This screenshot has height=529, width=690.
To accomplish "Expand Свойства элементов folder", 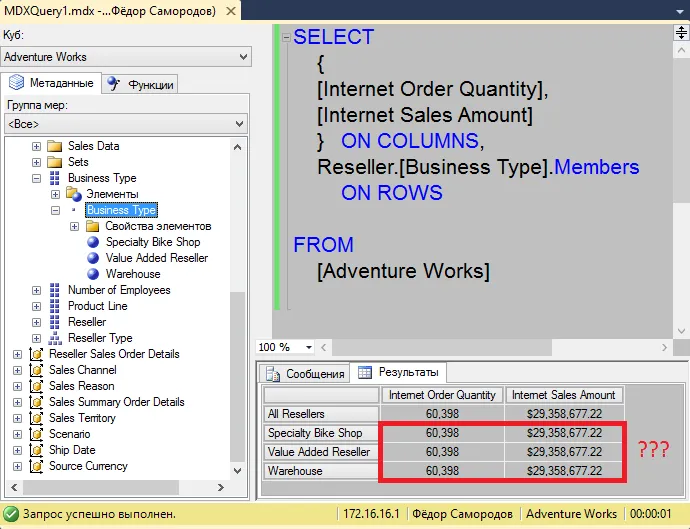I will [x=74, y=226].
